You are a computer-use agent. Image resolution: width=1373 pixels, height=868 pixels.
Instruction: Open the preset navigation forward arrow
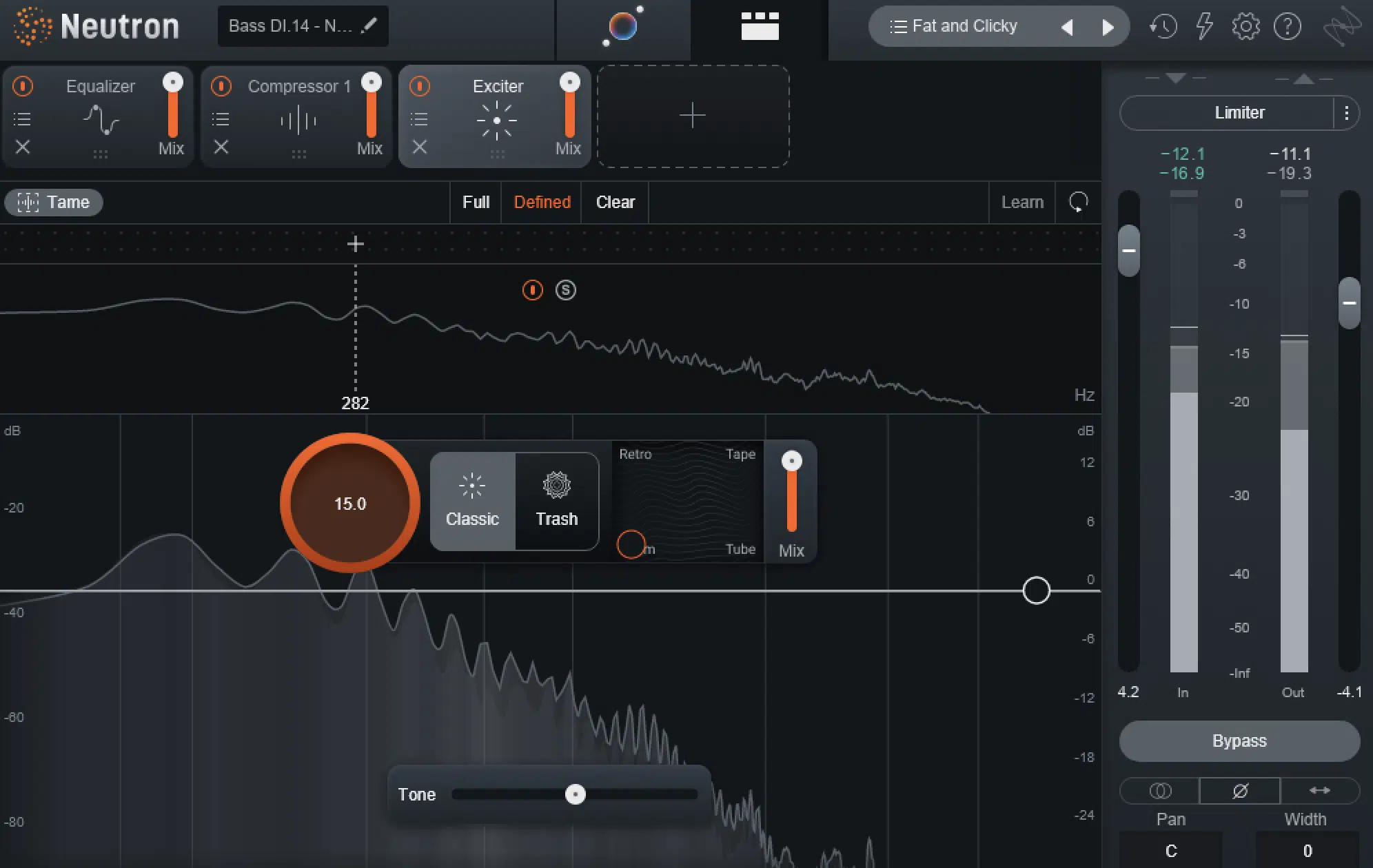(1107, 26)
